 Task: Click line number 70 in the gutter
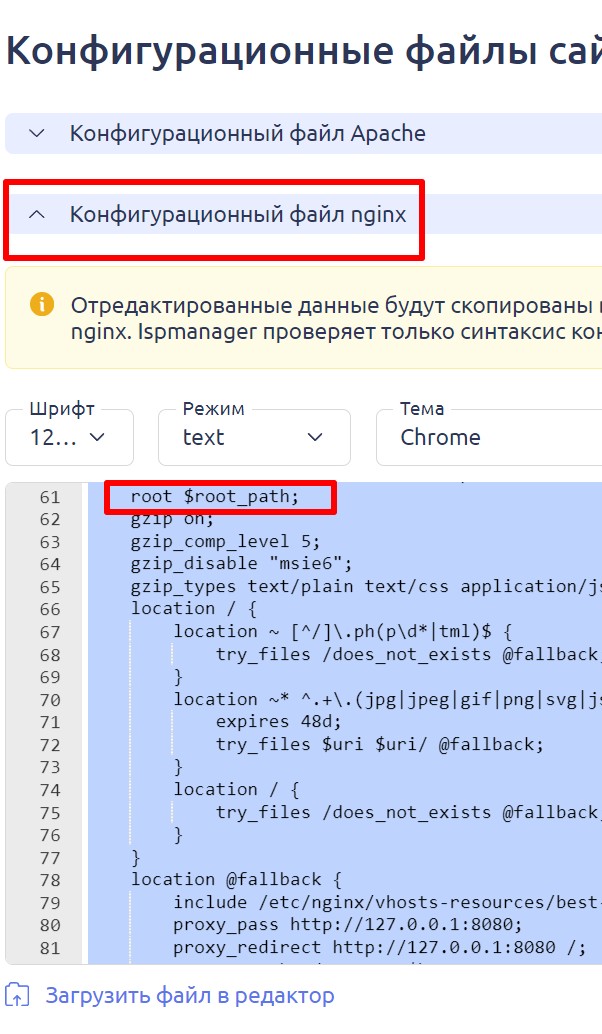pyautogui.click(x=50, y=699)
